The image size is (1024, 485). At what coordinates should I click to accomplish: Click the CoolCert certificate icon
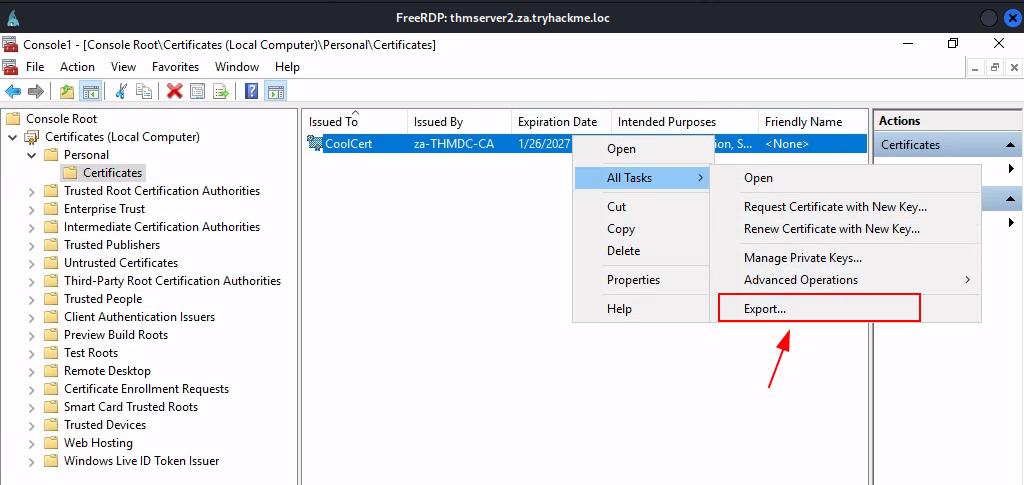pyautogui.click(x=315, y=144)
